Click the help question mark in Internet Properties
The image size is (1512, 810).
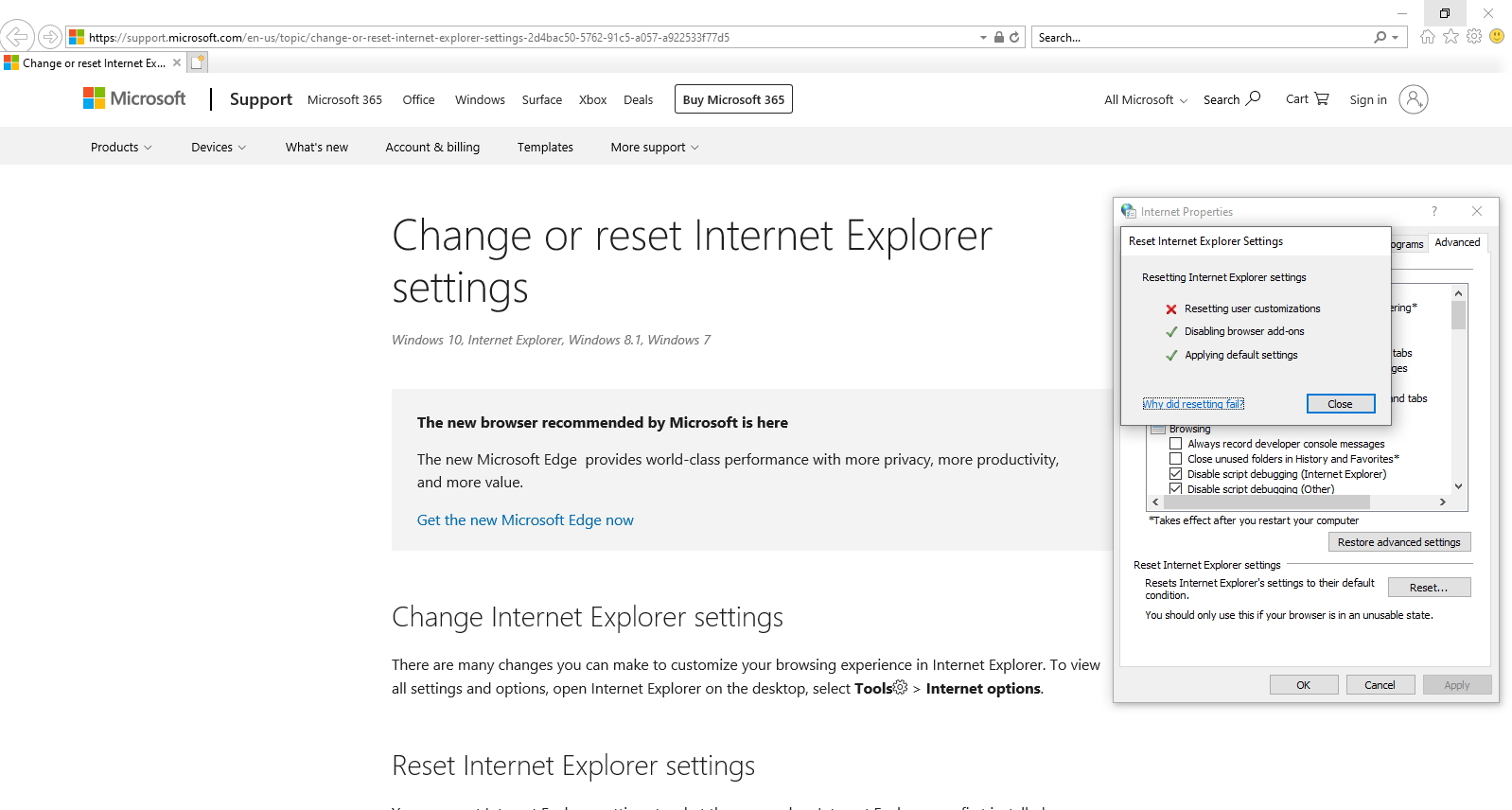(x=1434, y=211)
